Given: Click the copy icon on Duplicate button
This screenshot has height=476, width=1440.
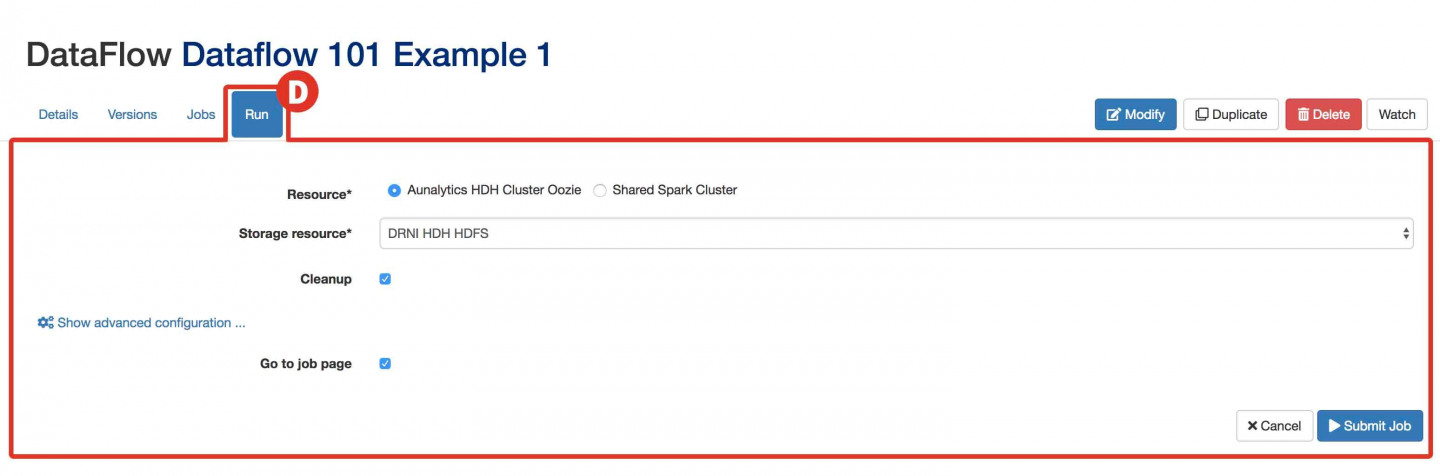Looking at the screenshot, I should coord(1202,115).
